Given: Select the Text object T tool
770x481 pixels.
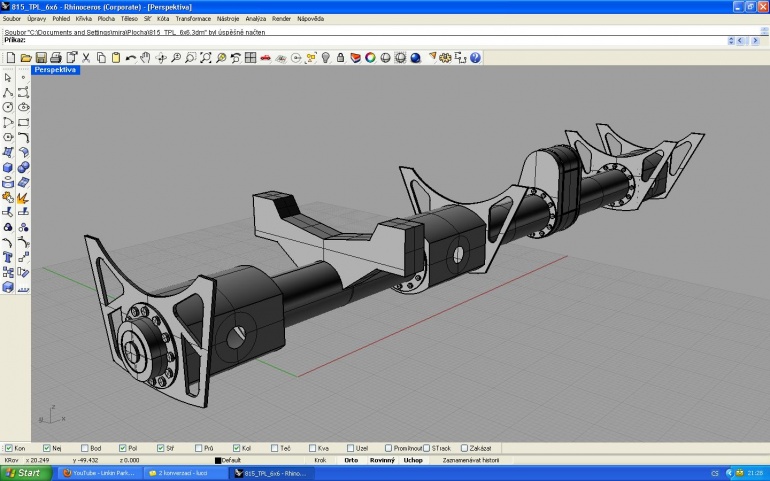Looking at the screenshot, I should pos(8,257).
